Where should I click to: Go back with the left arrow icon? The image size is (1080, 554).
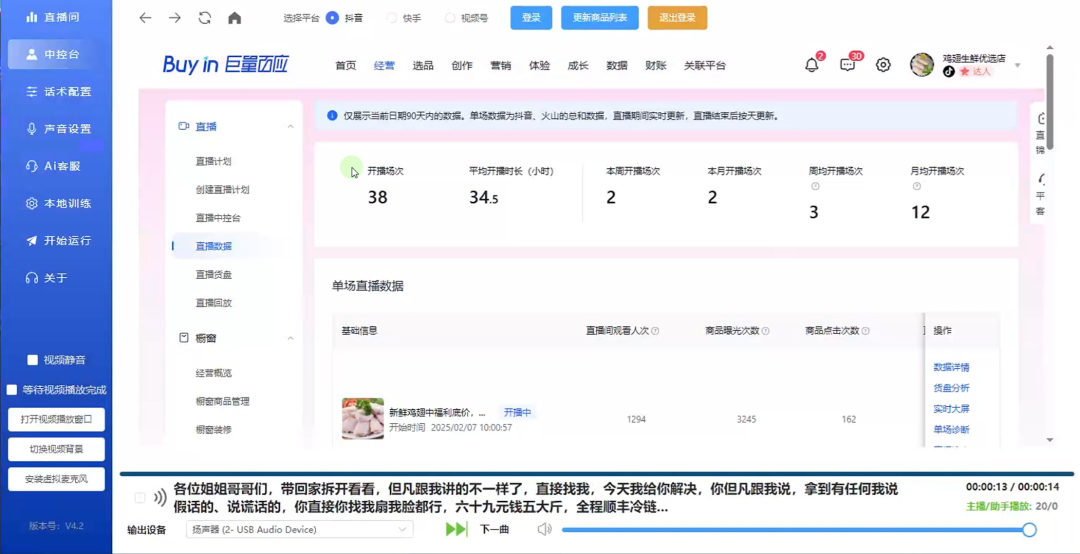[x=145, y=19]
